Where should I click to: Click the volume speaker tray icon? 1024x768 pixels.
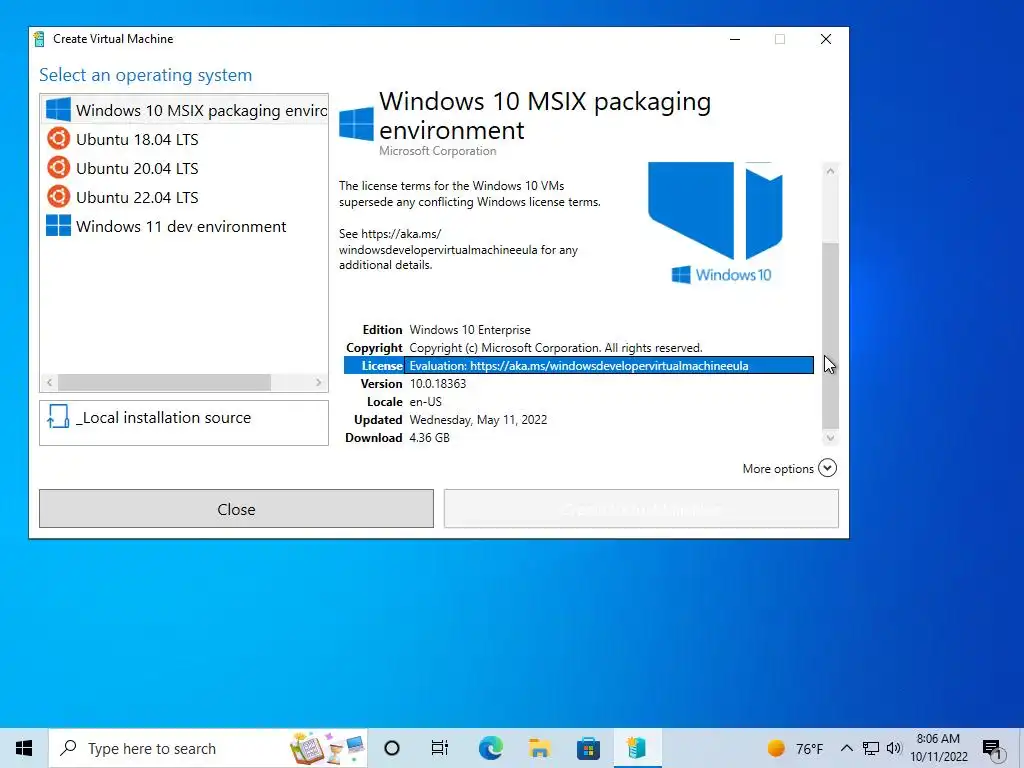click(894, 748)
